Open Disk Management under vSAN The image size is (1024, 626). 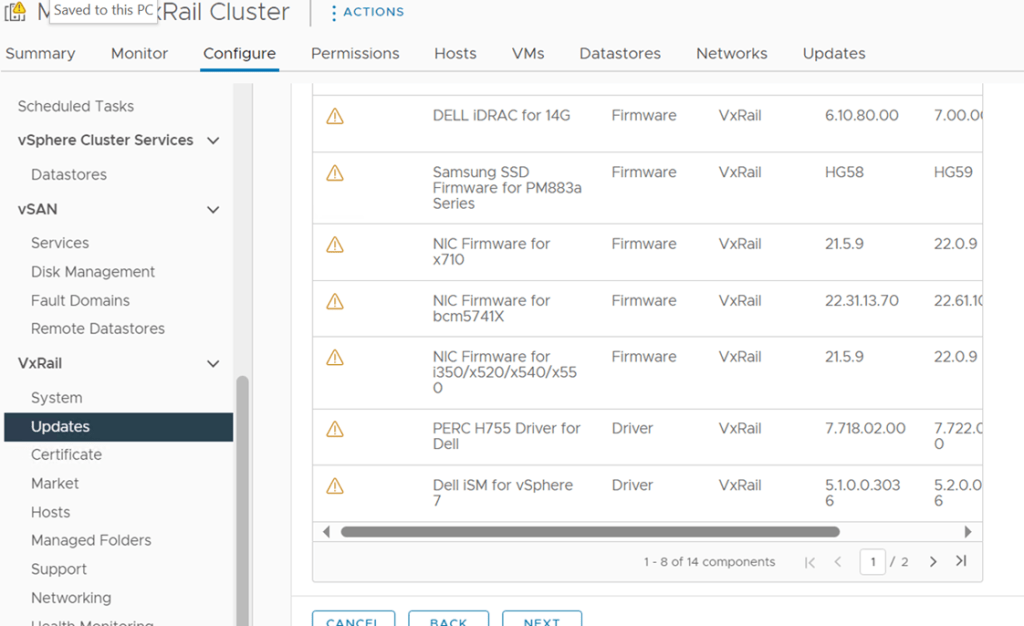(93, 272)
